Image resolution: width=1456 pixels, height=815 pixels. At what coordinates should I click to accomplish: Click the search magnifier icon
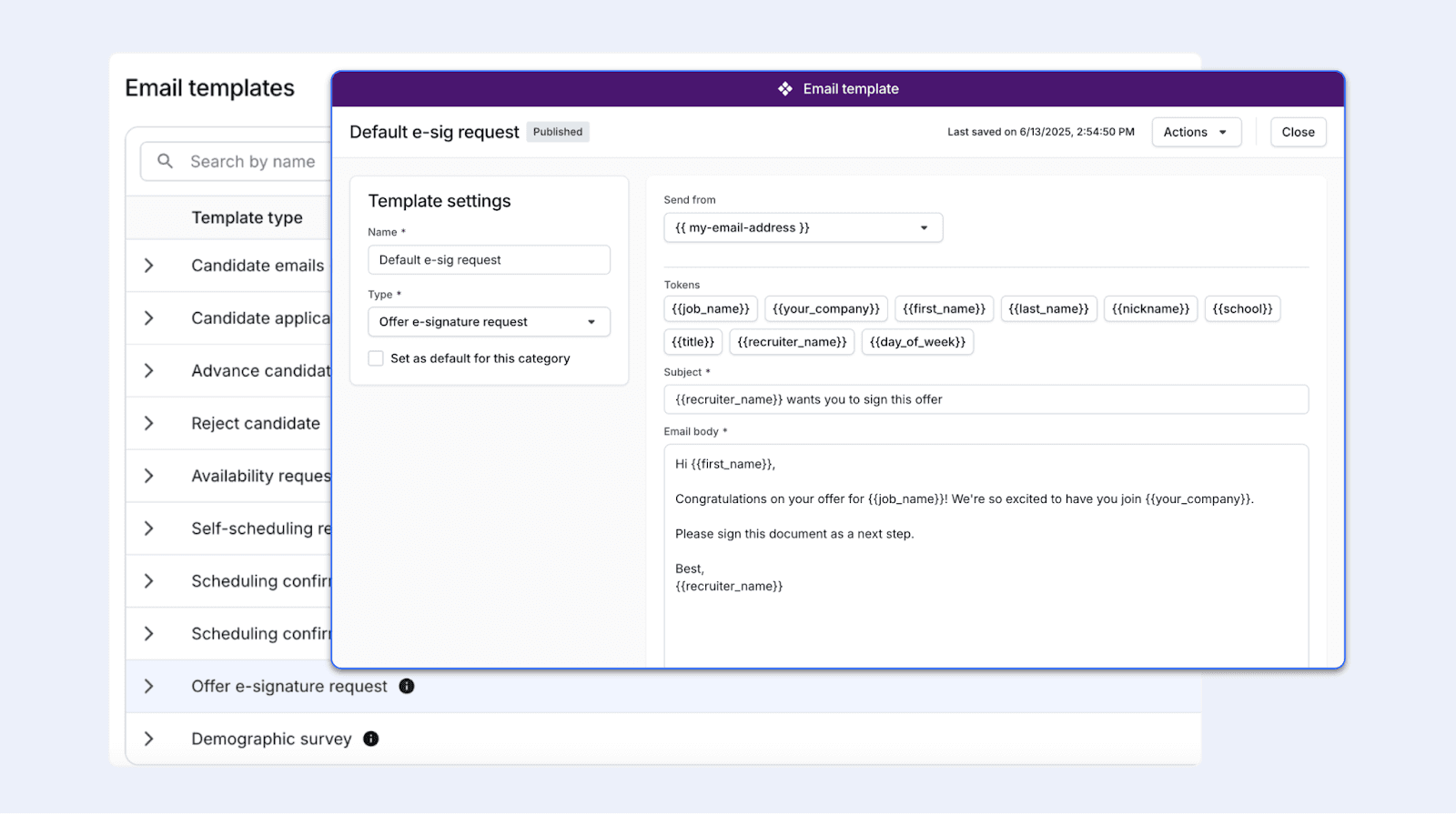click(x=165, y=161)
